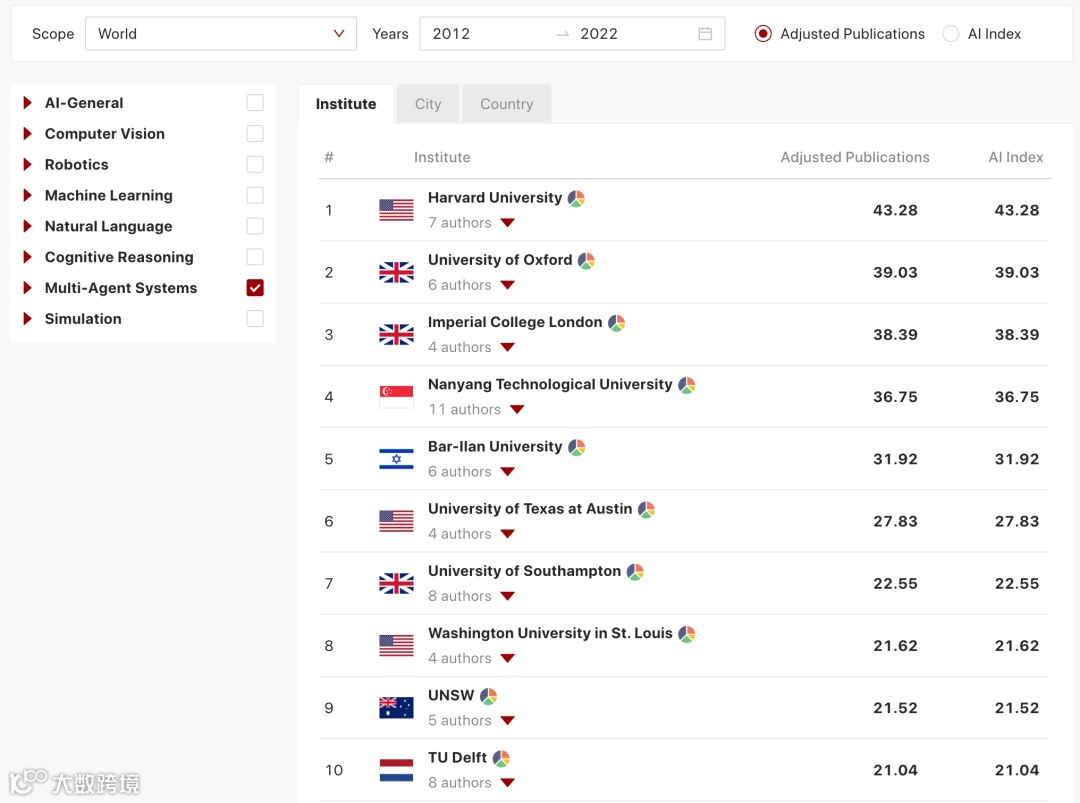Open the Harvard University link
Viewport: 1080px width, 803px height.
pyautogui.click(x=495, y=198)
